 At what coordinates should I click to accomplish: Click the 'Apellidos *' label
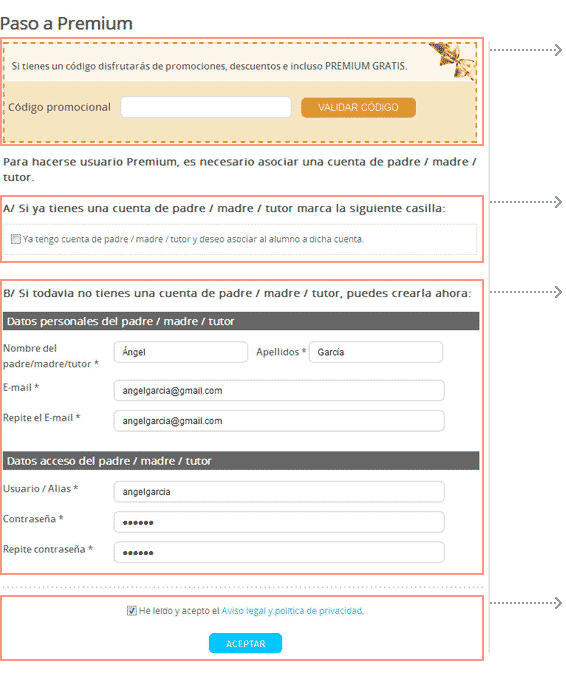pyautogui.click(x=281, y=352)
